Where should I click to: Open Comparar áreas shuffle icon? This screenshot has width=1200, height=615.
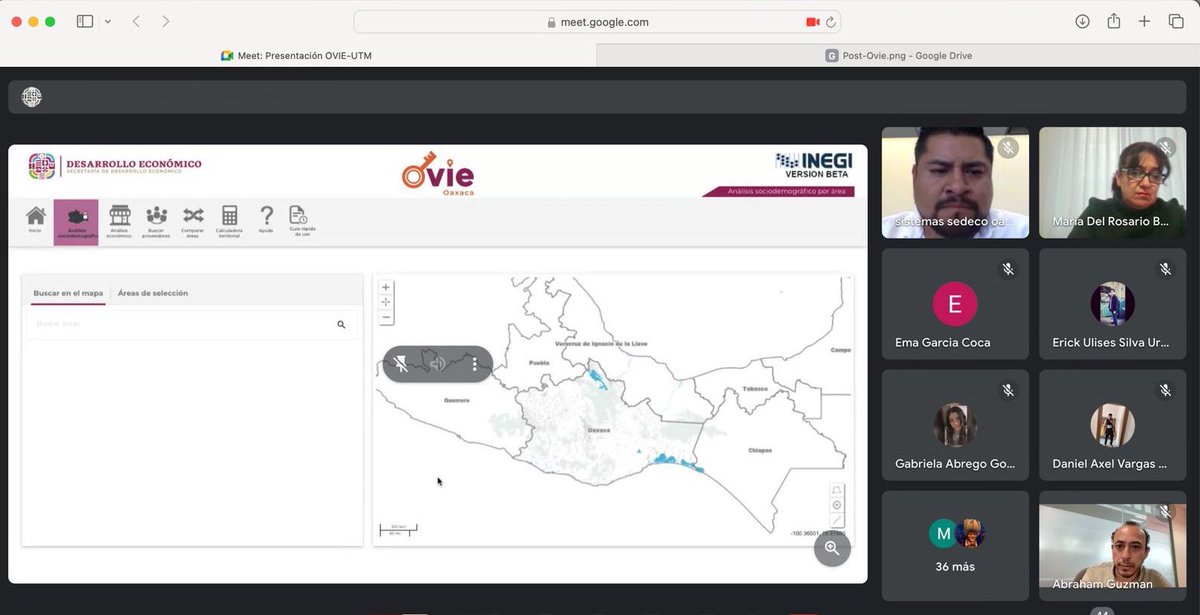(193, 221)
